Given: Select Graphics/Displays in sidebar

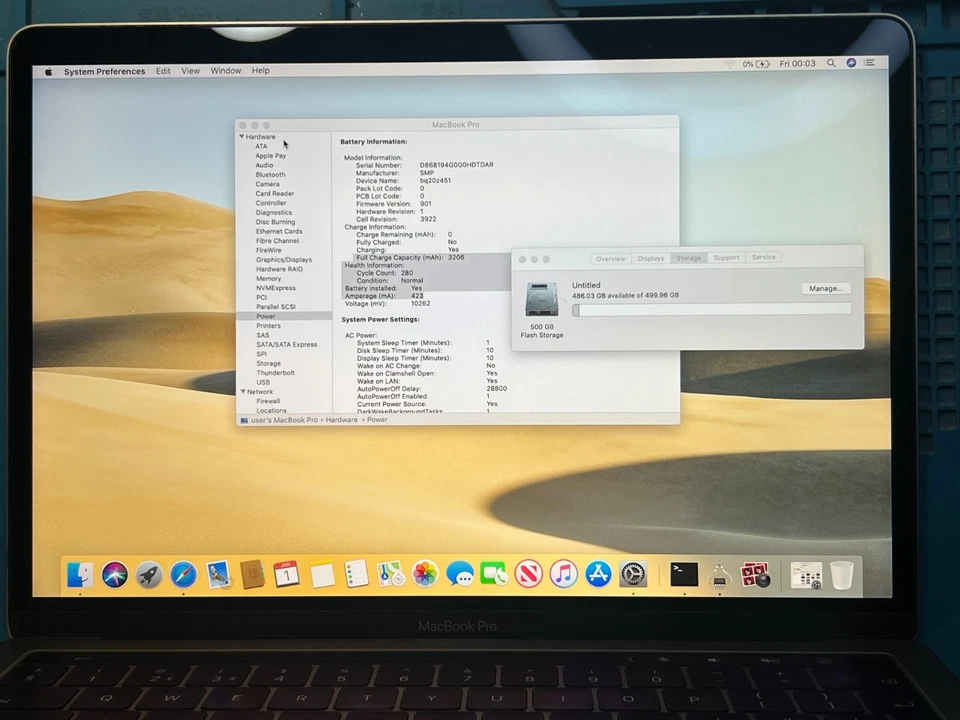Looking at the screenshot, I should [x=283, y=260].
